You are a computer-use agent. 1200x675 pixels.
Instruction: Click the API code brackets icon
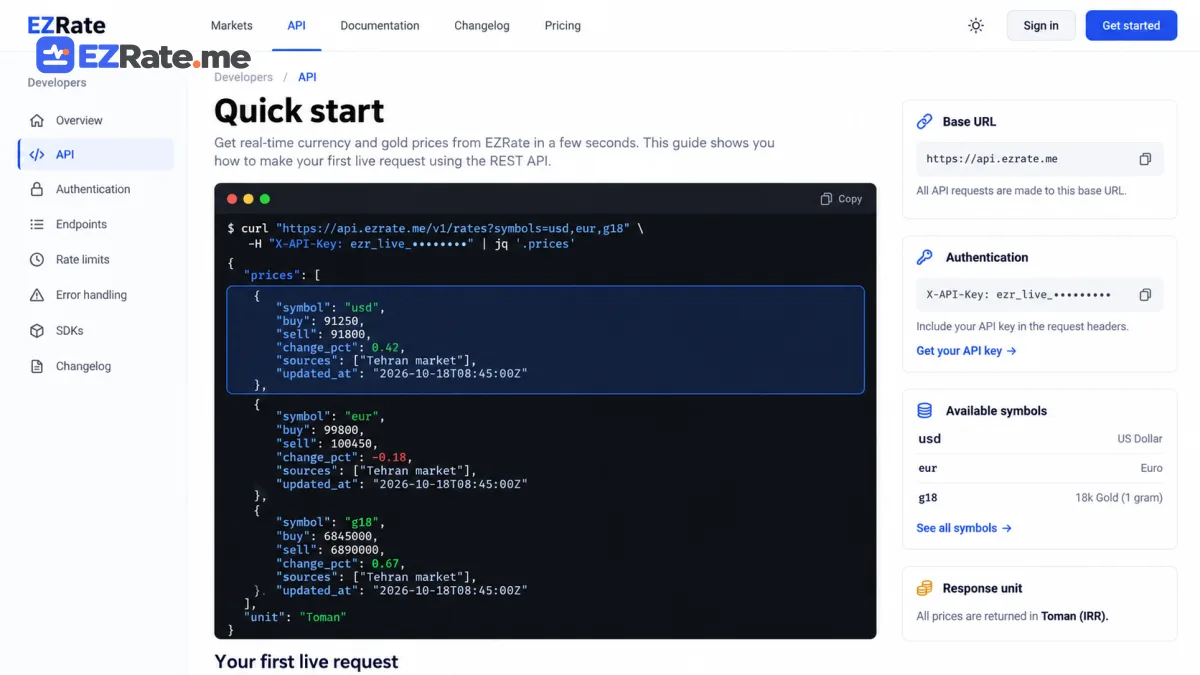(x=37, y=155)
